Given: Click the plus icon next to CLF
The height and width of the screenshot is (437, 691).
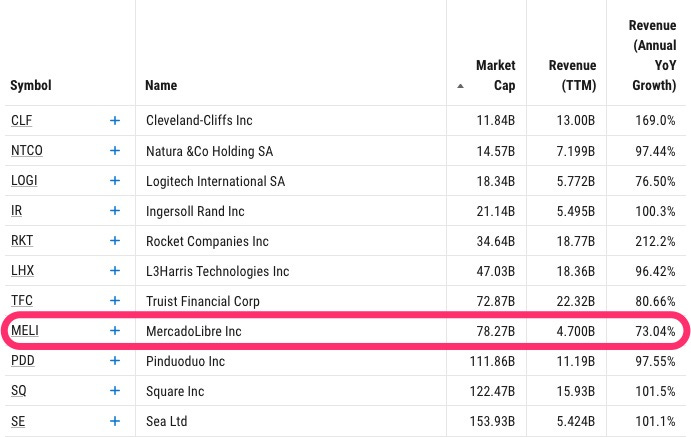Looking at the screenshot, I should (x=115, y=120).
